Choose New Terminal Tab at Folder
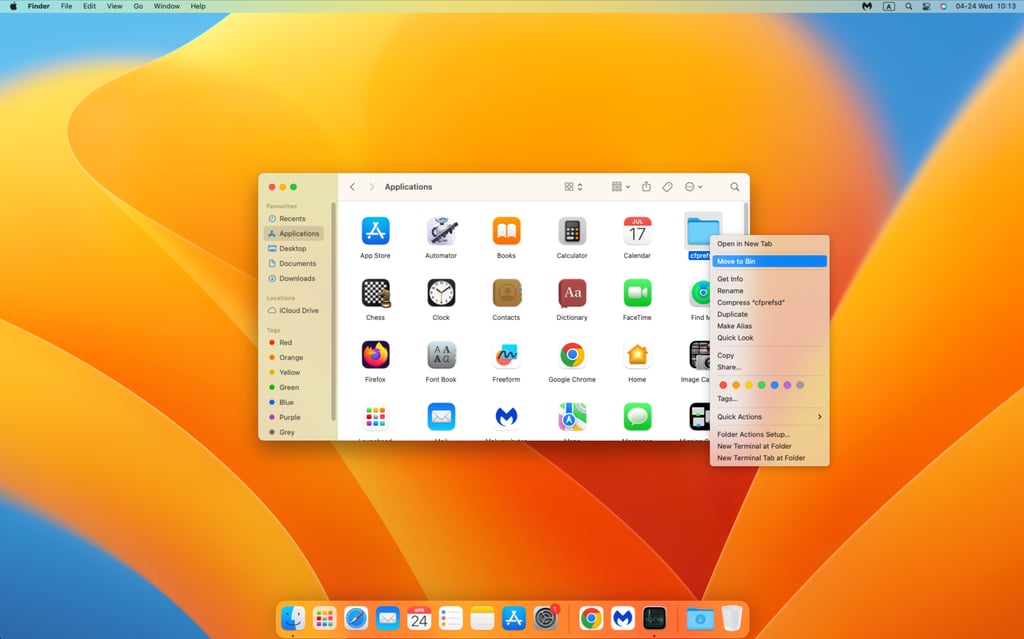1024x639 pixels. click(x=769, y=458)
